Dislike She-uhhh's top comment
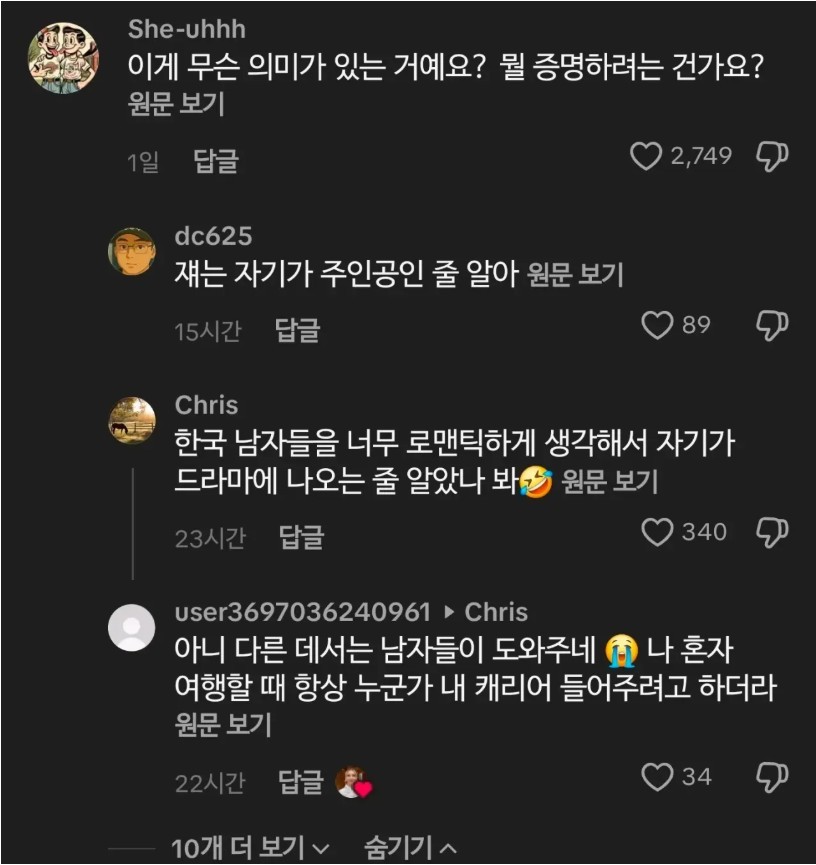The width and height of the screenshot is (816, 865). [x=772, y=156]
